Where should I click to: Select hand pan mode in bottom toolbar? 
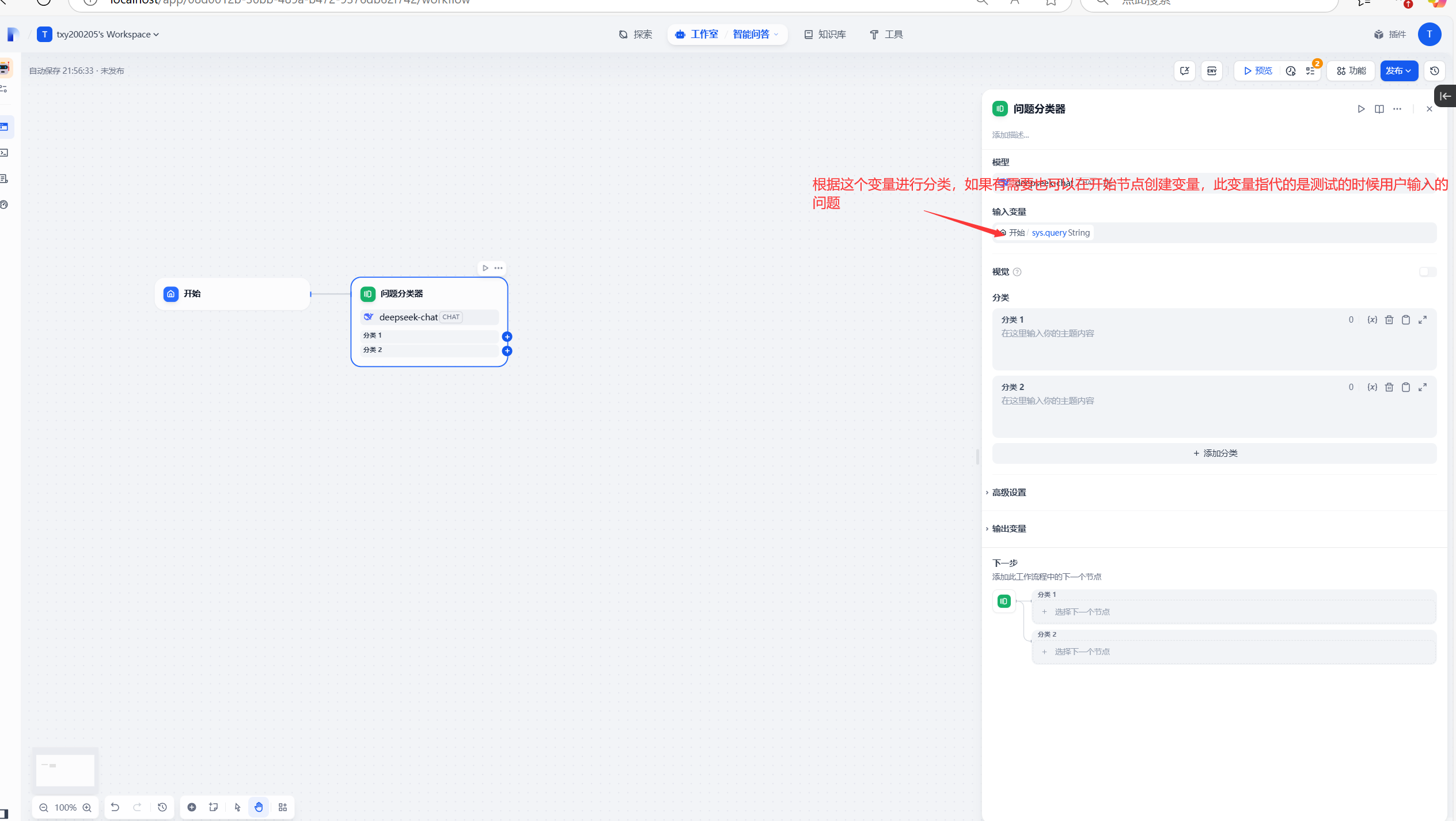pyautogui.click(x=259, y=807)
